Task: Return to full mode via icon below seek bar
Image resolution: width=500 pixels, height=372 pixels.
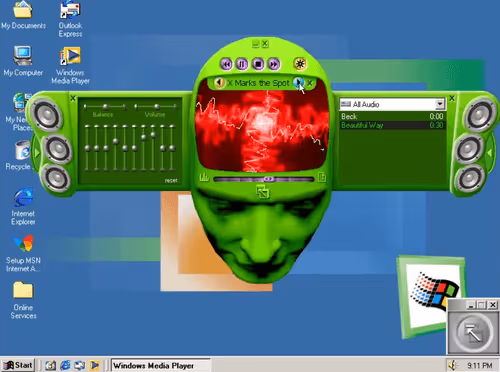Action: click(262, 192)
